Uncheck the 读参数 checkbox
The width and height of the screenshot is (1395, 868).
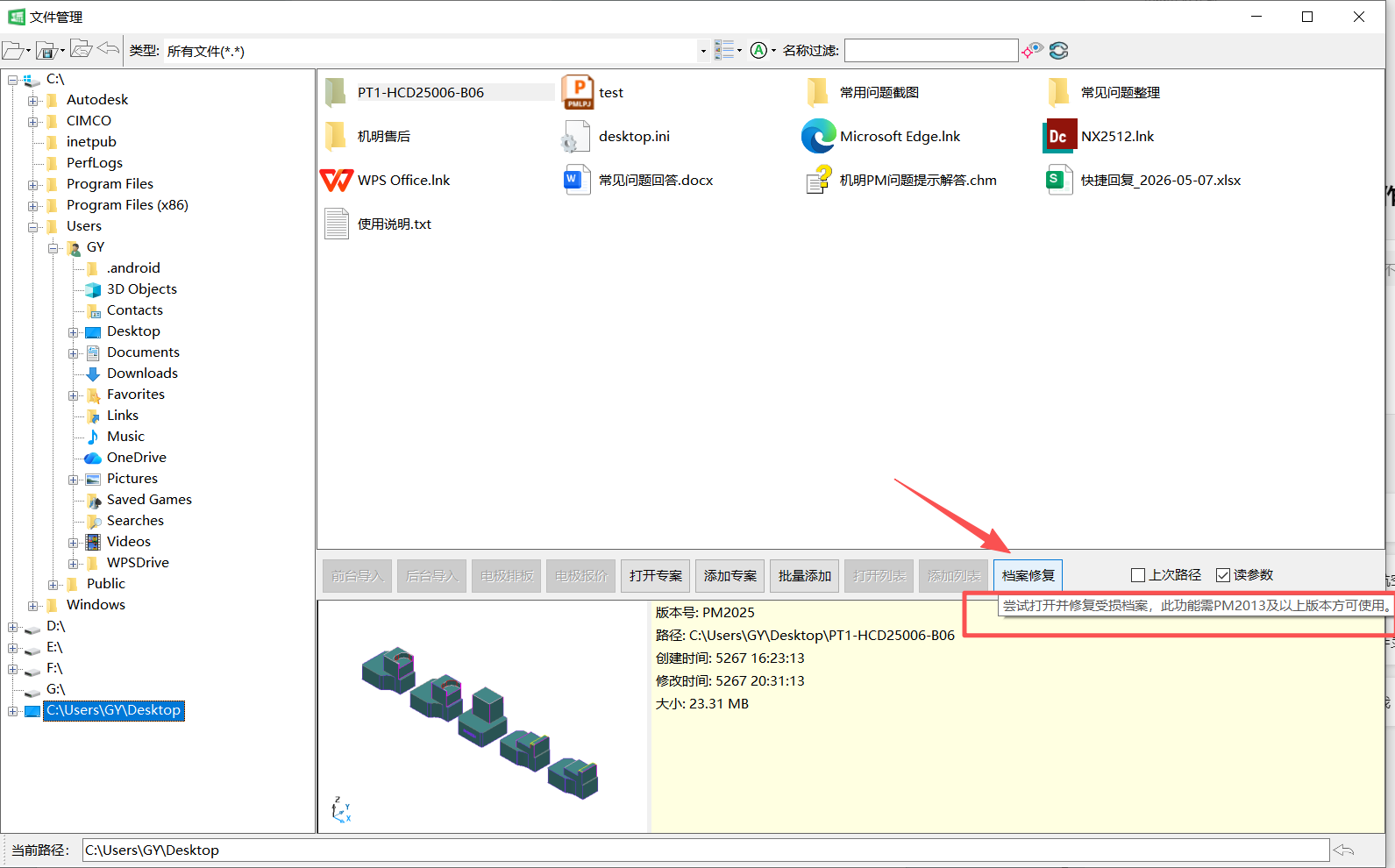[1223, 575]
